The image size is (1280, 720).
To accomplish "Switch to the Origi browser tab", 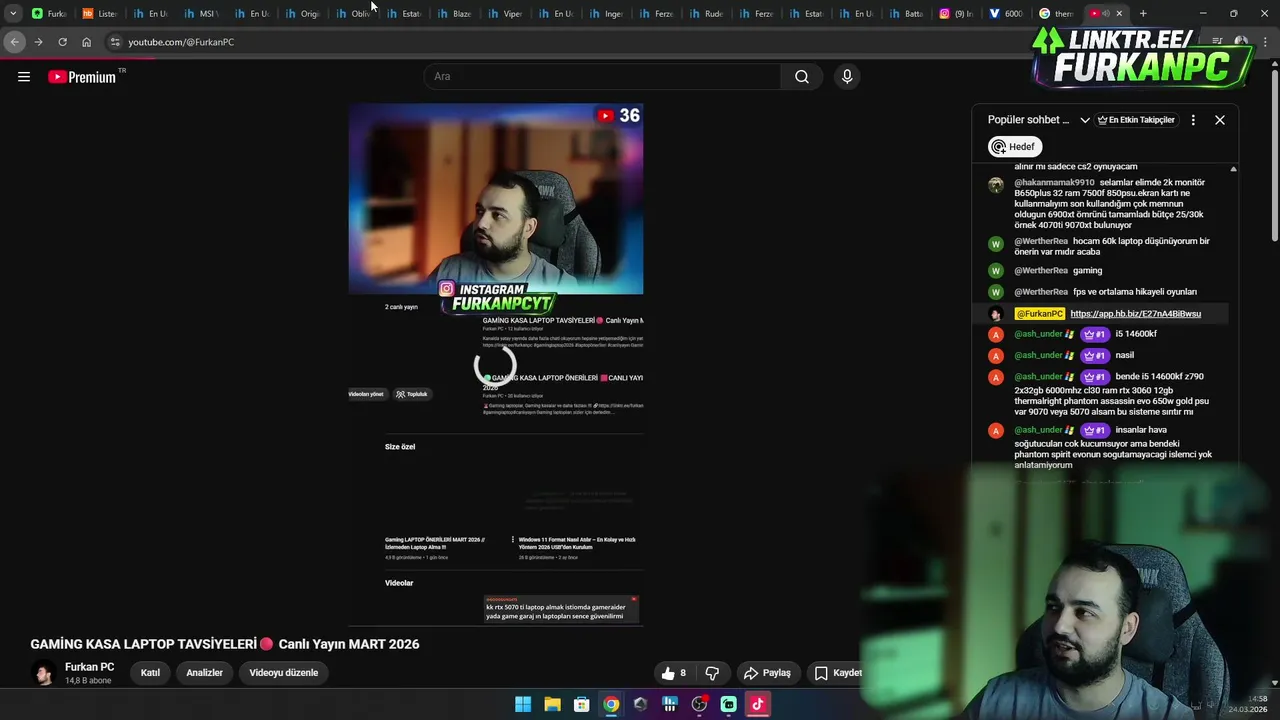I will click(x=301, y=14).
